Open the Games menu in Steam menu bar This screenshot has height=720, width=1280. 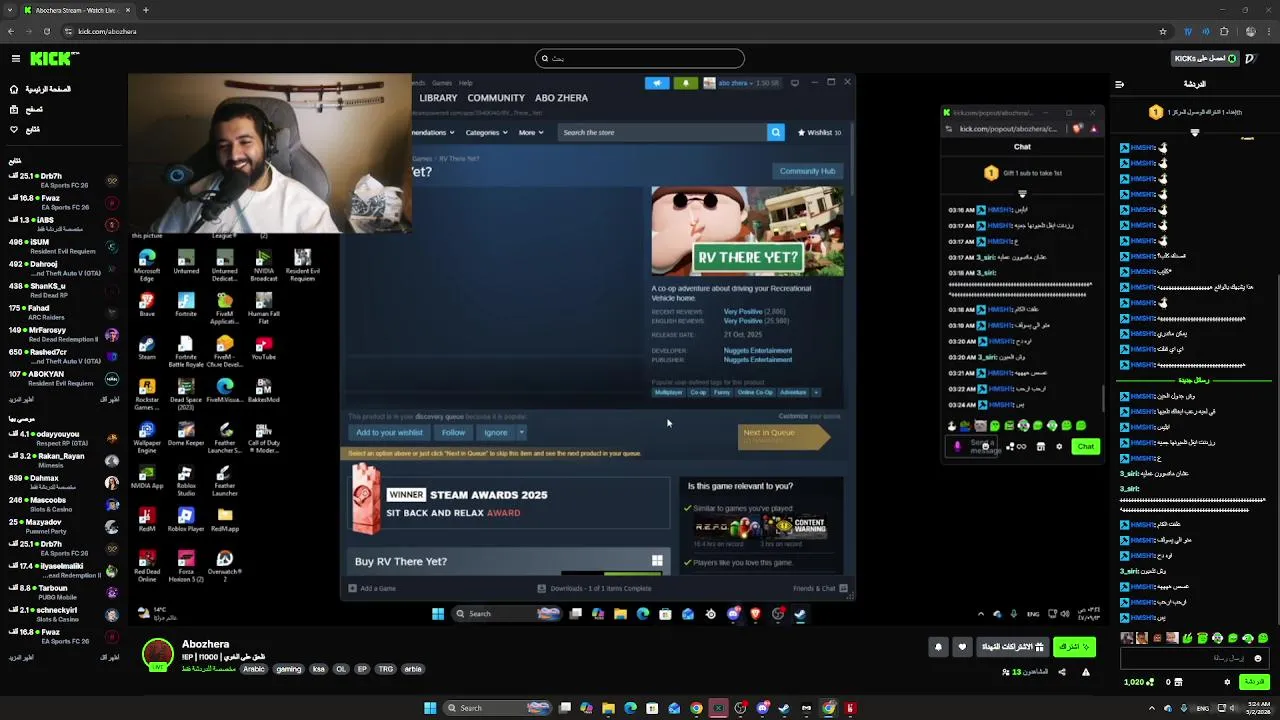click(442, 83)
